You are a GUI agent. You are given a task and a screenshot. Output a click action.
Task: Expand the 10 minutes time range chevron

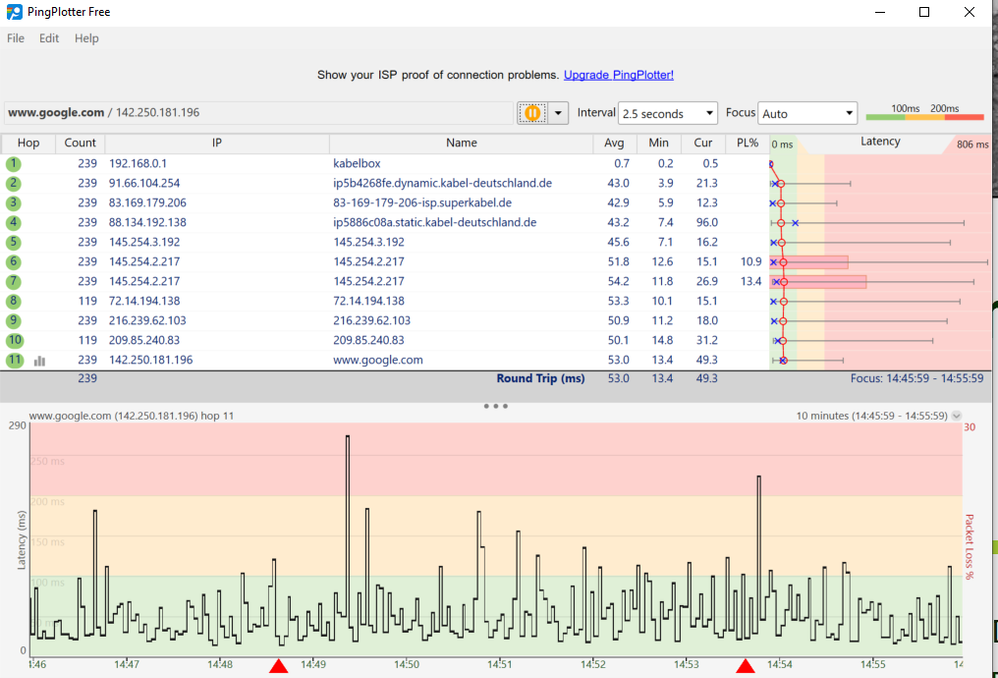pyautogui.click(x=956, y=416)
